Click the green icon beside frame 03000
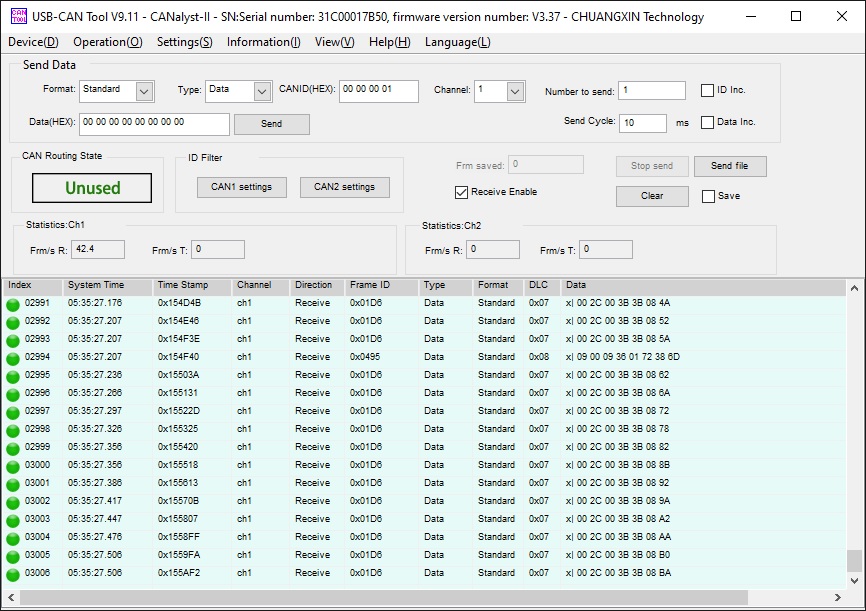 [13, 466]
